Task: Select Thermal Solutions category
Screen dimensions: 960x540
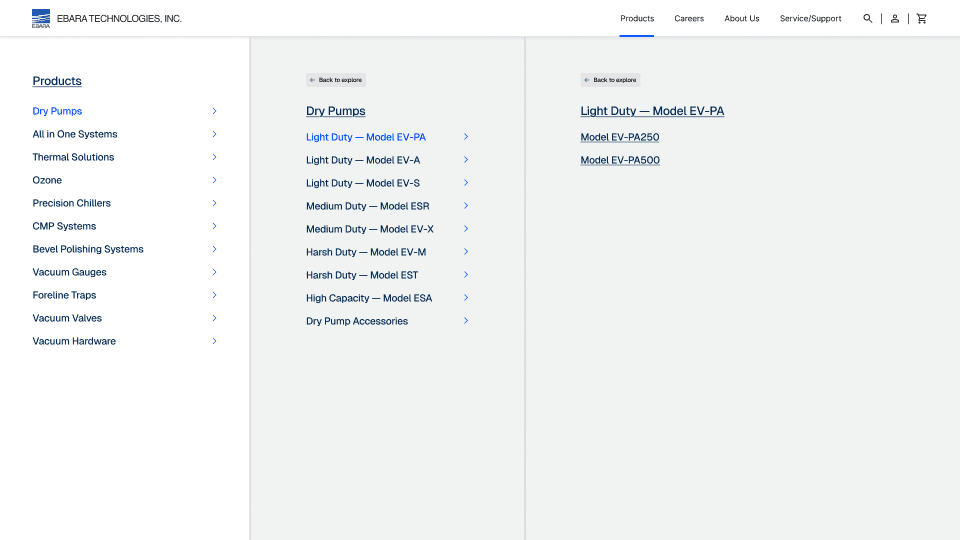Action: [73, 157]
